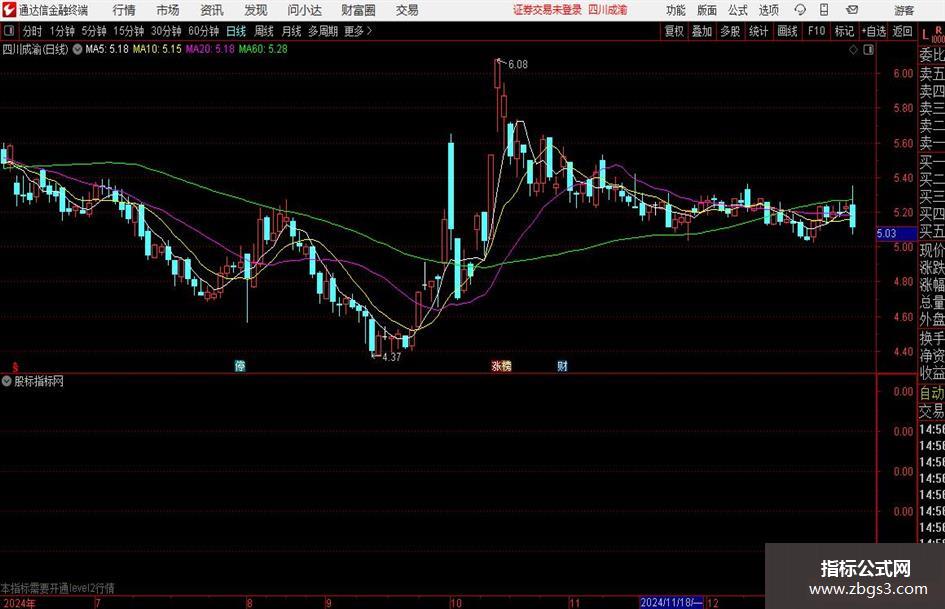Open the 功能 menu
Screen dimensions: 945x609
coord(676,10)
